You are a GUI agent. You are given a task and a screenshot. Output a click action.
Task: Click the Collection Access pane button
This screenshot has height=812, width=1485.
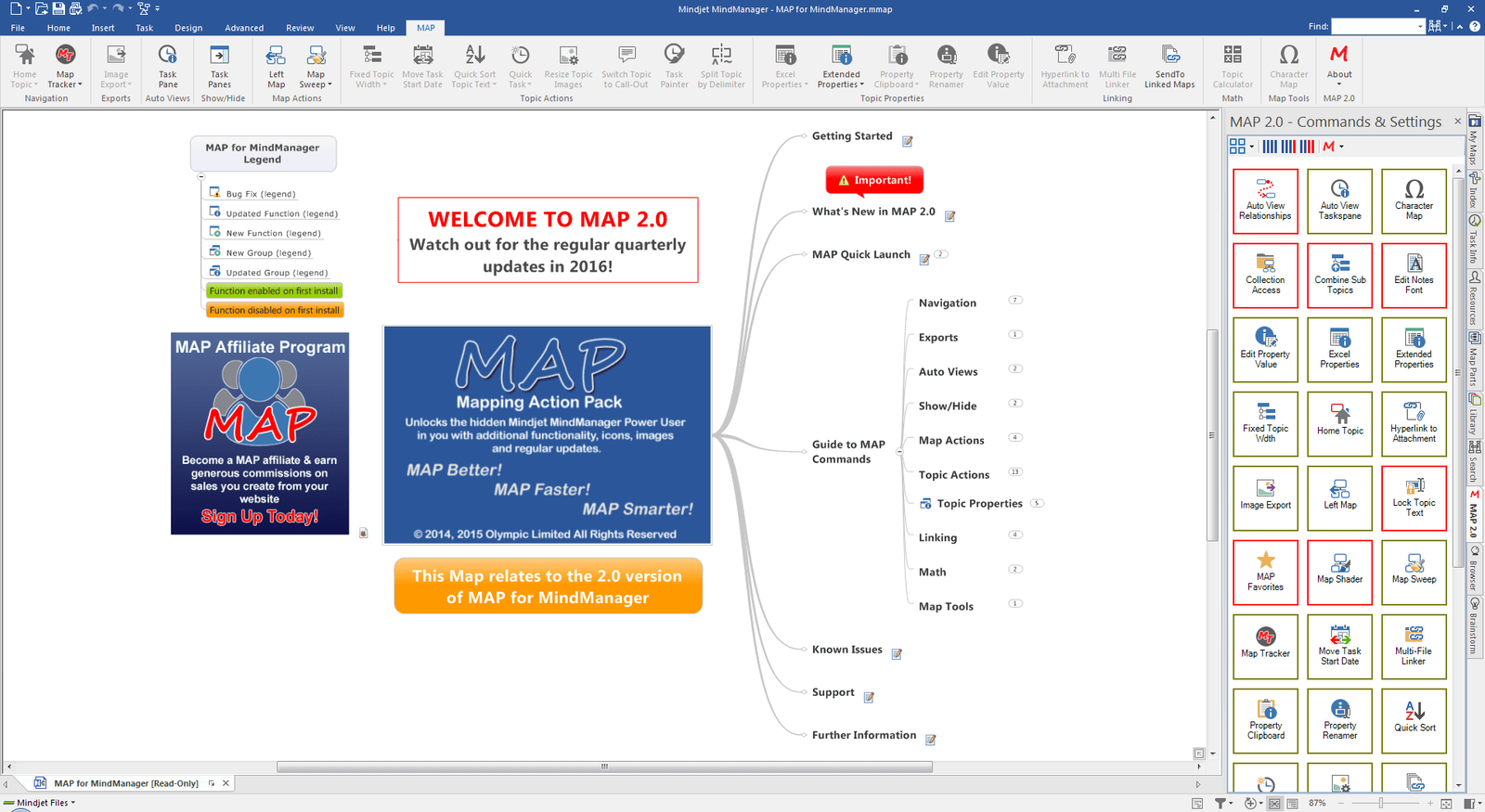click(x=1265, y=276)
